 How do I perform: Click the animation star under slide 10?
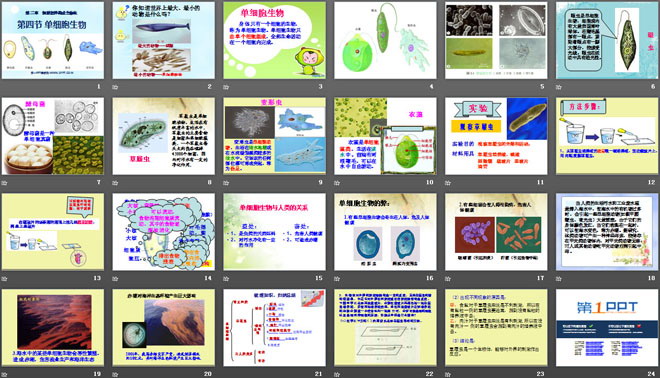(337, 183)
